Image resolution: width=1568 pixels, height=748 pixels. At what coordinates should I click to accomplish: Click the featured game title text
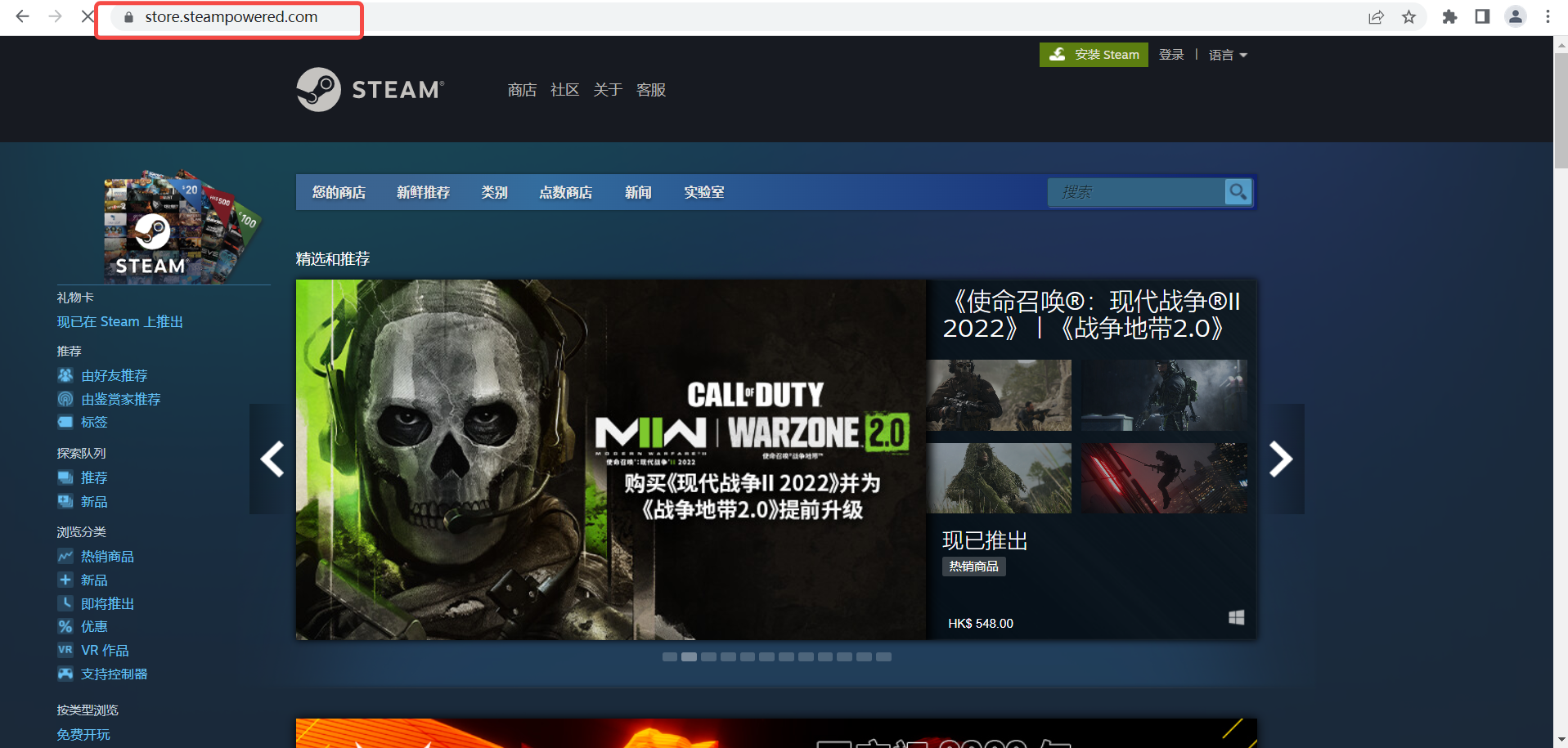click(x=1091, y=315)
